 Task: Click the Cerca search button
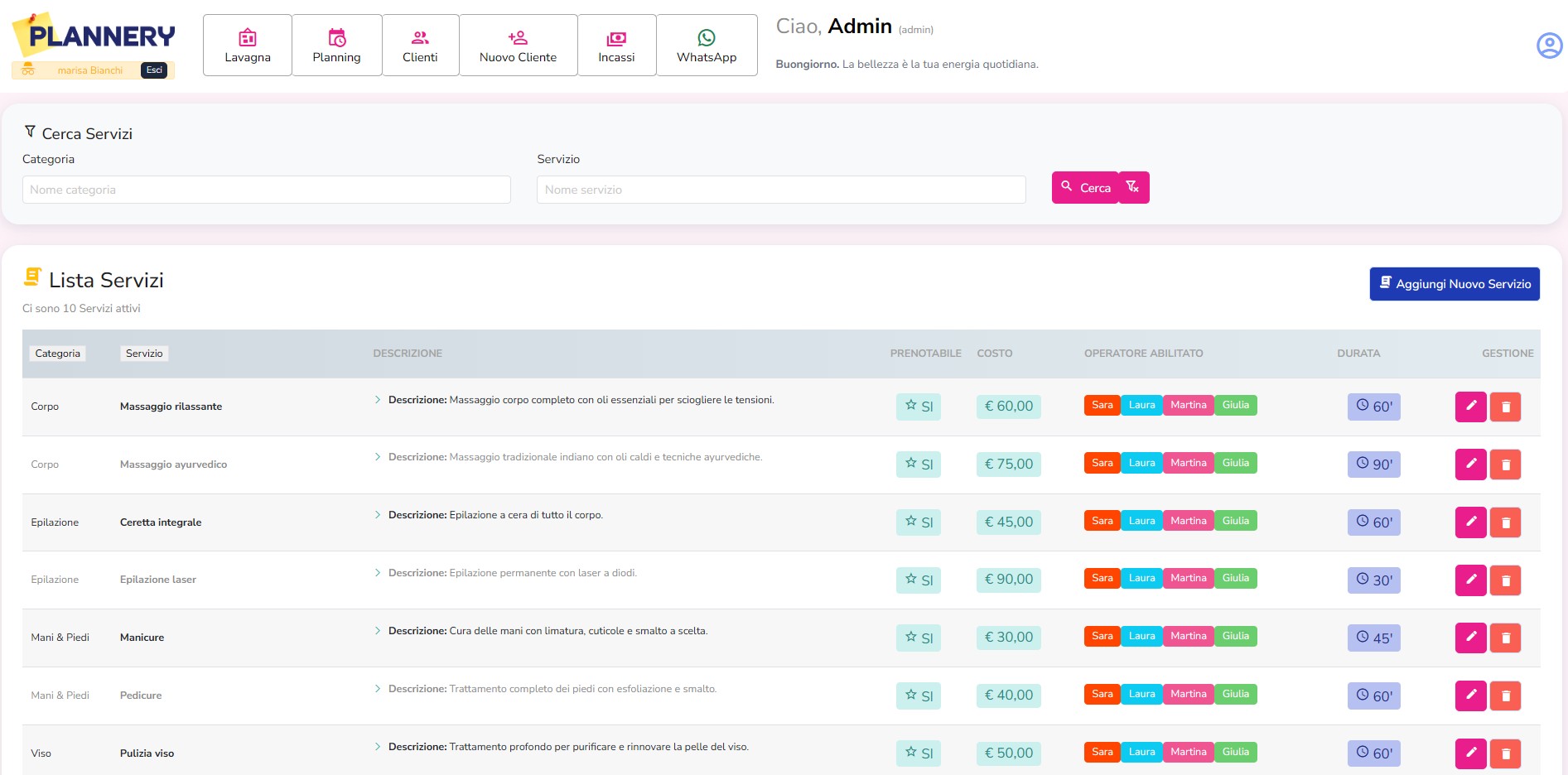pos(1086,188)
